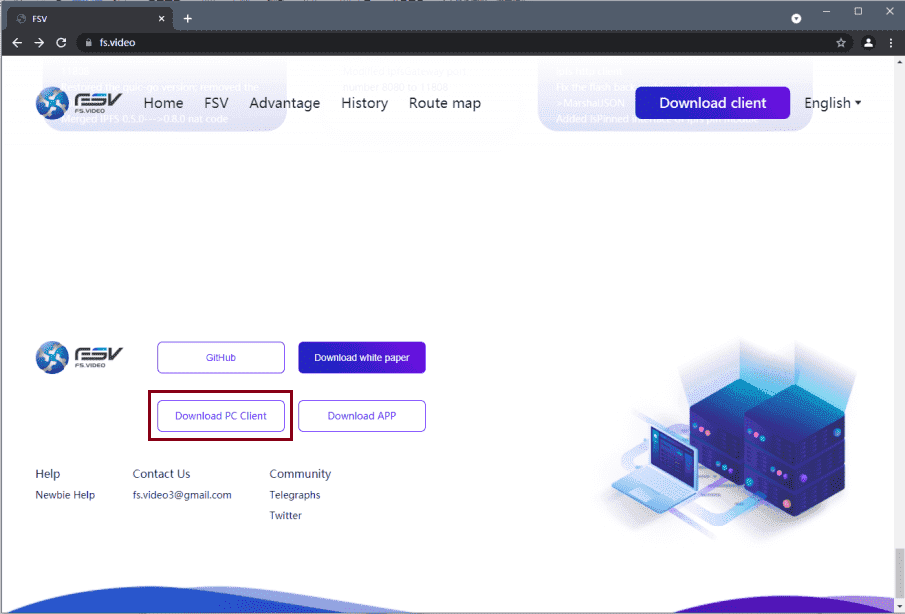905x614 pixels.
Task: Open the Chrome profile avatar icon
Action: coord(868,43)
